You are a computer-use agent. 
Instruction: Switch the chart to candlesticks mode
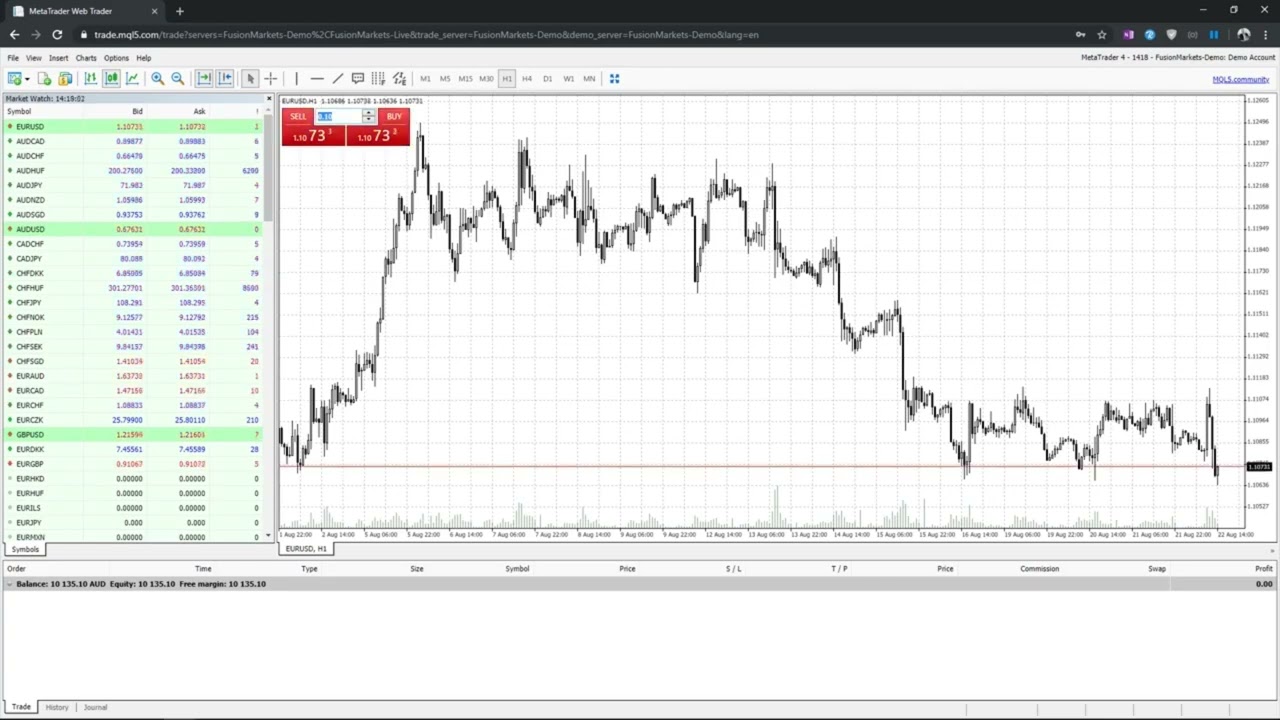(x=111, y=78)
